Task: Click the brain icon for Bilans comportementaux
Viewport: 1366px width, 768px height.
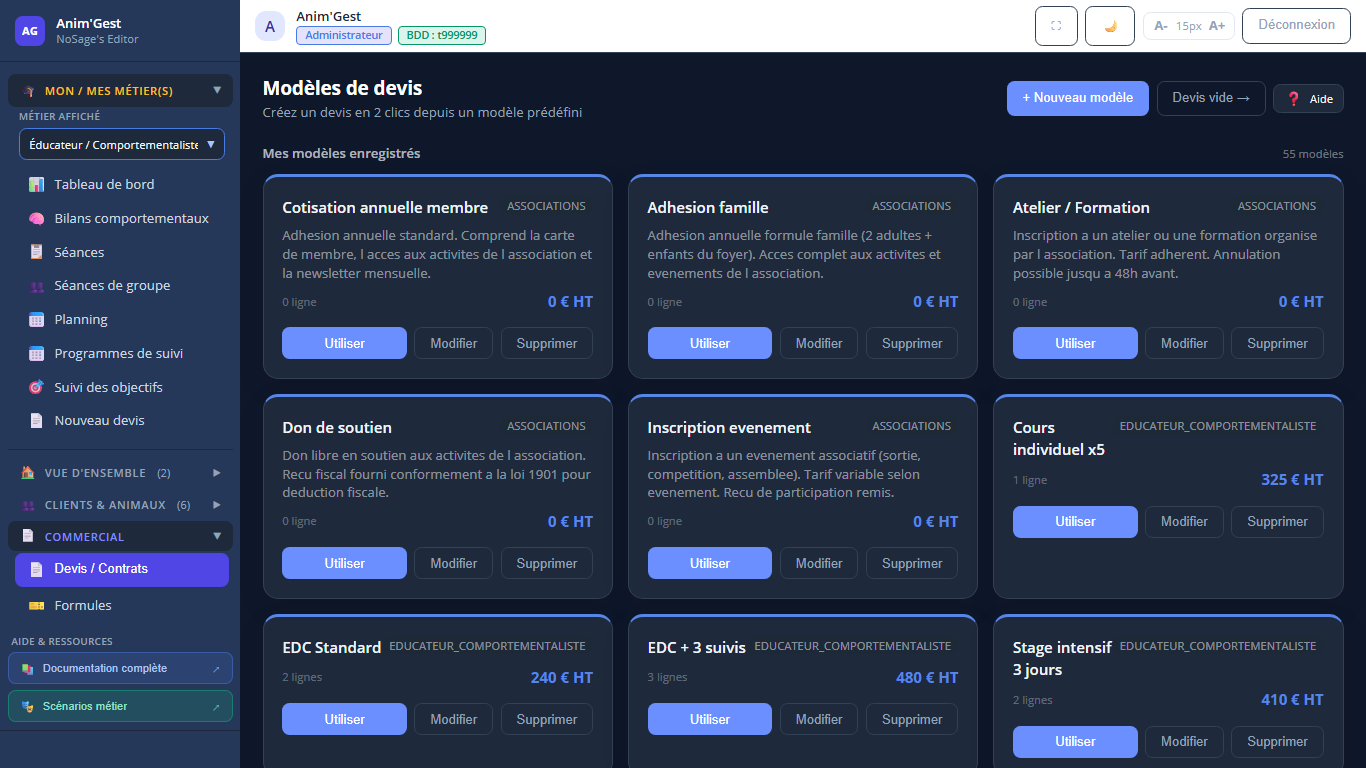Action: point(37,219)
